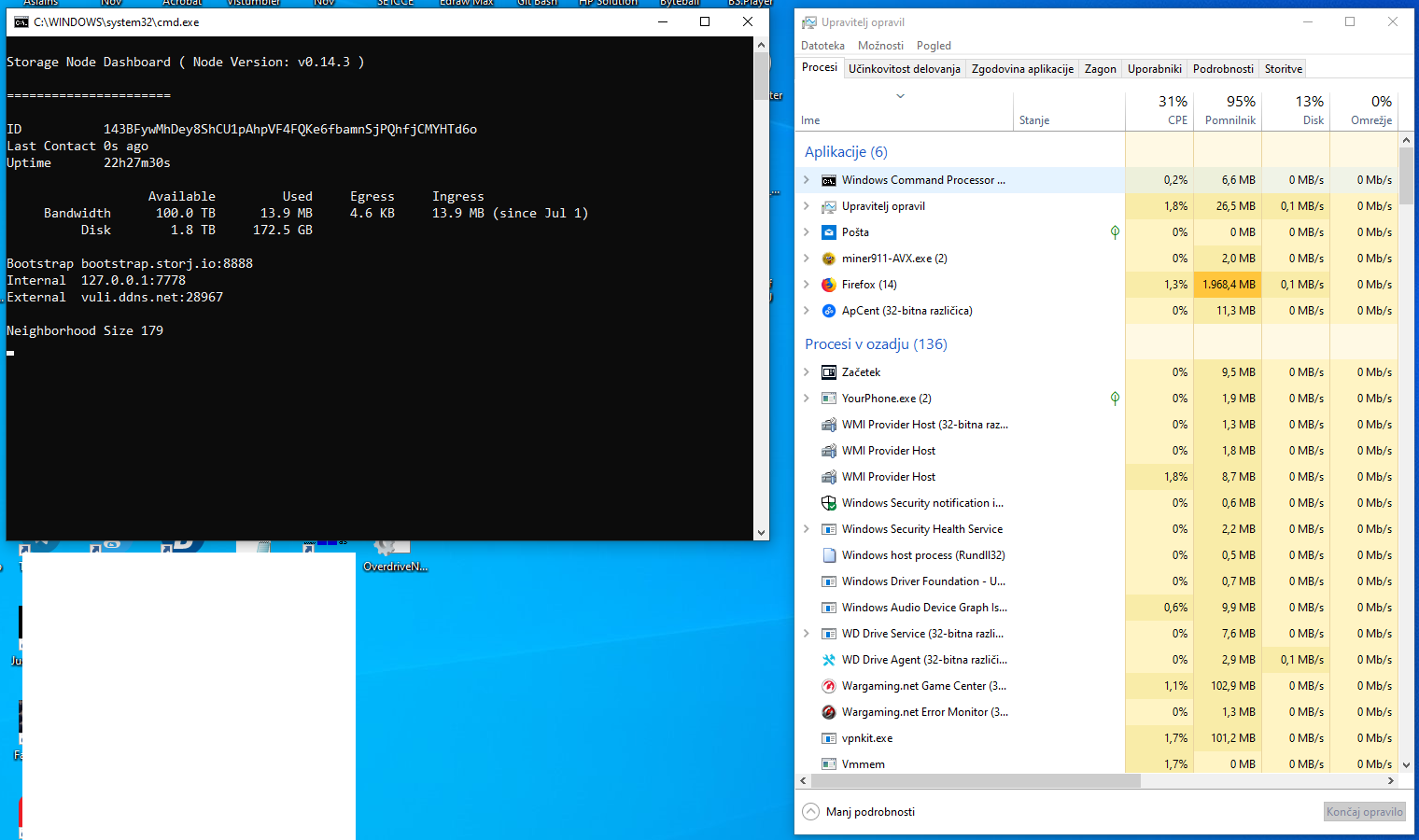Click the Firefox icon in process list
The height and width of the screenshot is (840, 1419).
[828, 285]
